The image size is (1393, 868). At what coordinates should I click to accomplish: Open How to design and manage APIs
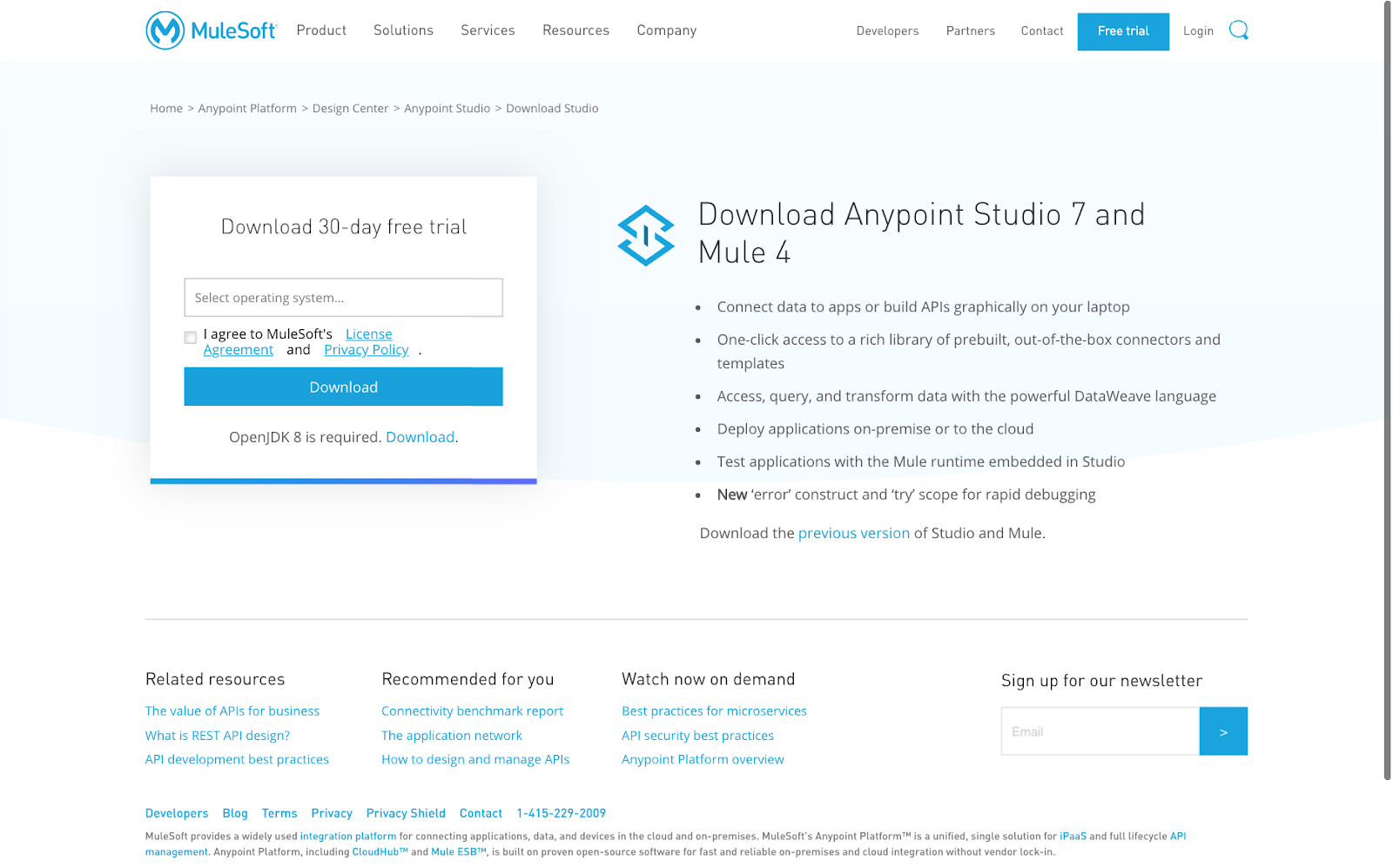[x=475, y=759]
